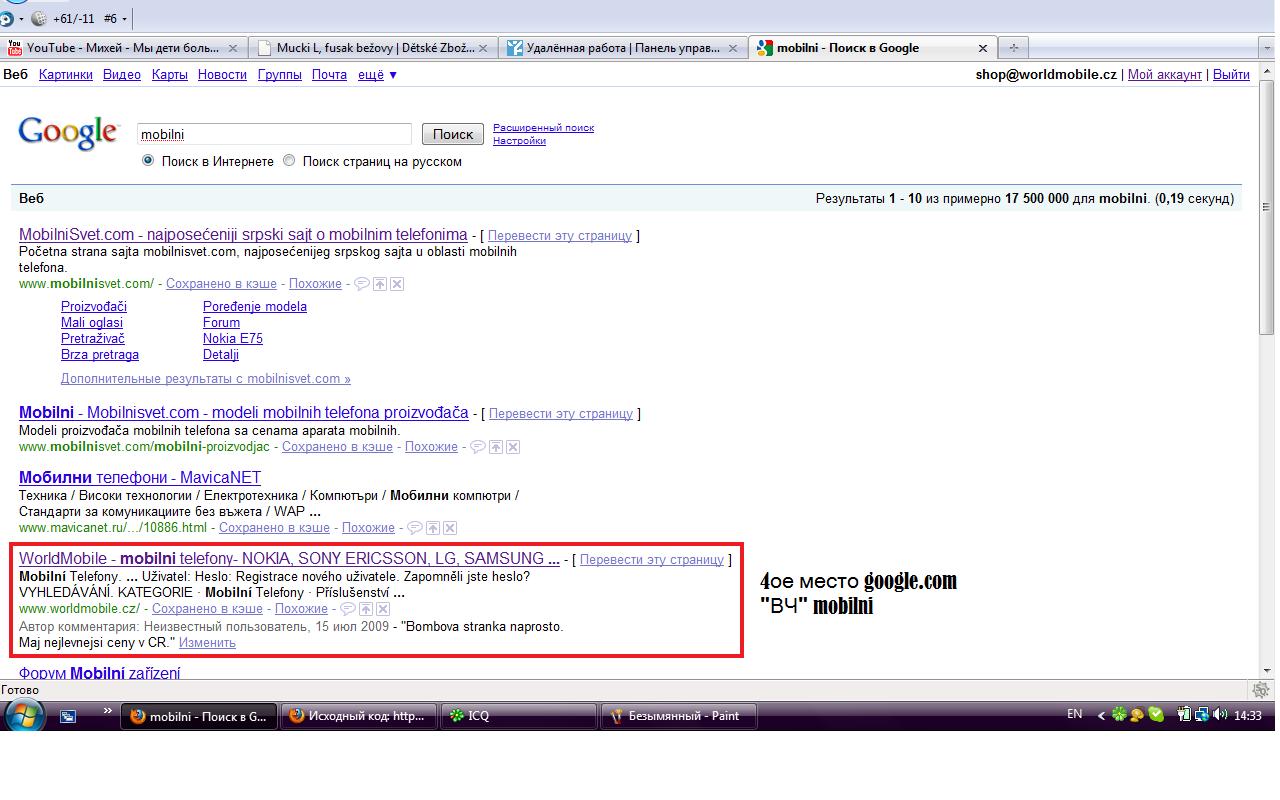Viewport: 1280px width, 800px height.
Task: Select the 'Поиск страниц на русском' radio button
Action: (x=289, y=161)
